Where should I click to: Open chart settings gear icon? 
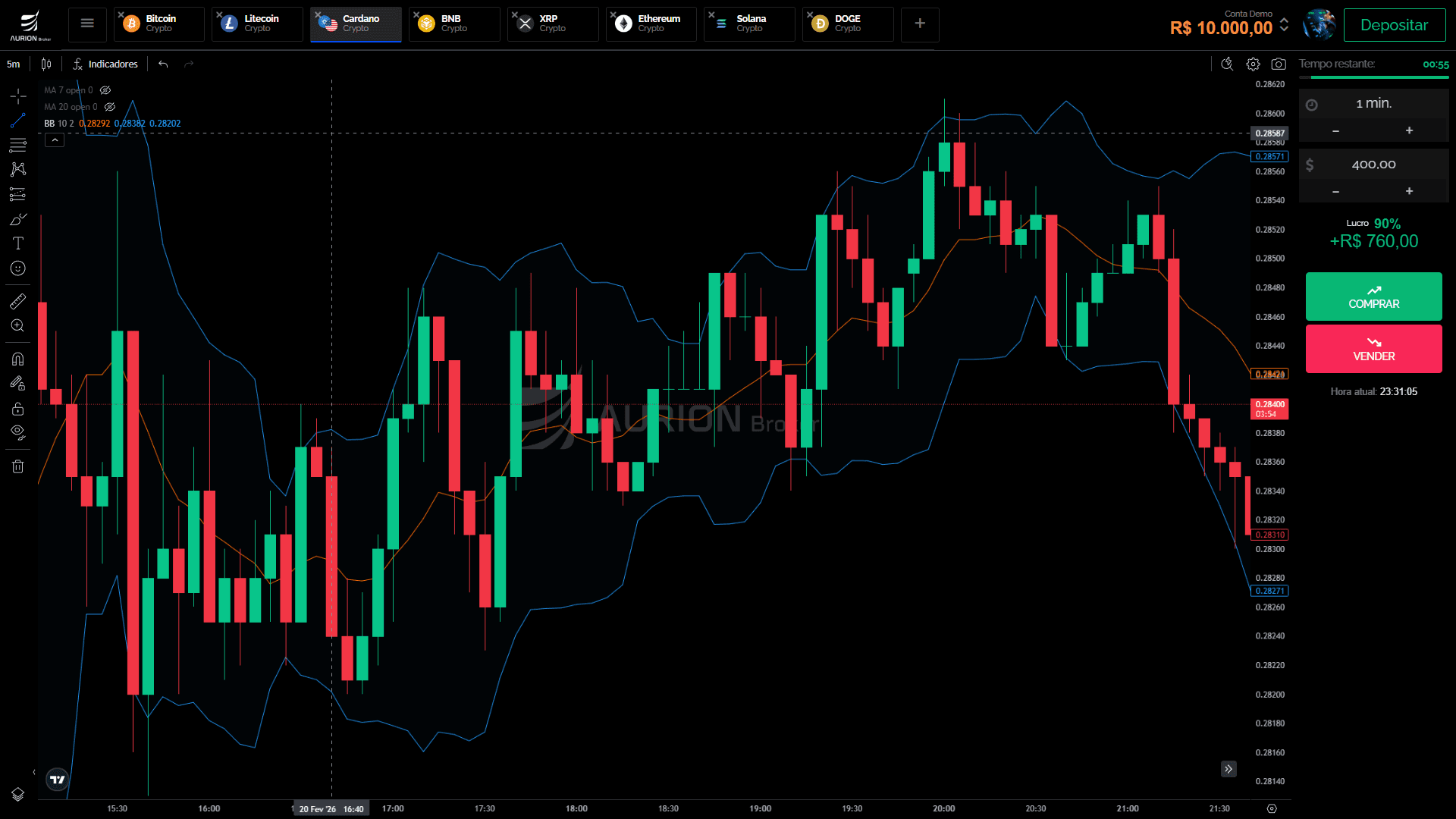1253,64
